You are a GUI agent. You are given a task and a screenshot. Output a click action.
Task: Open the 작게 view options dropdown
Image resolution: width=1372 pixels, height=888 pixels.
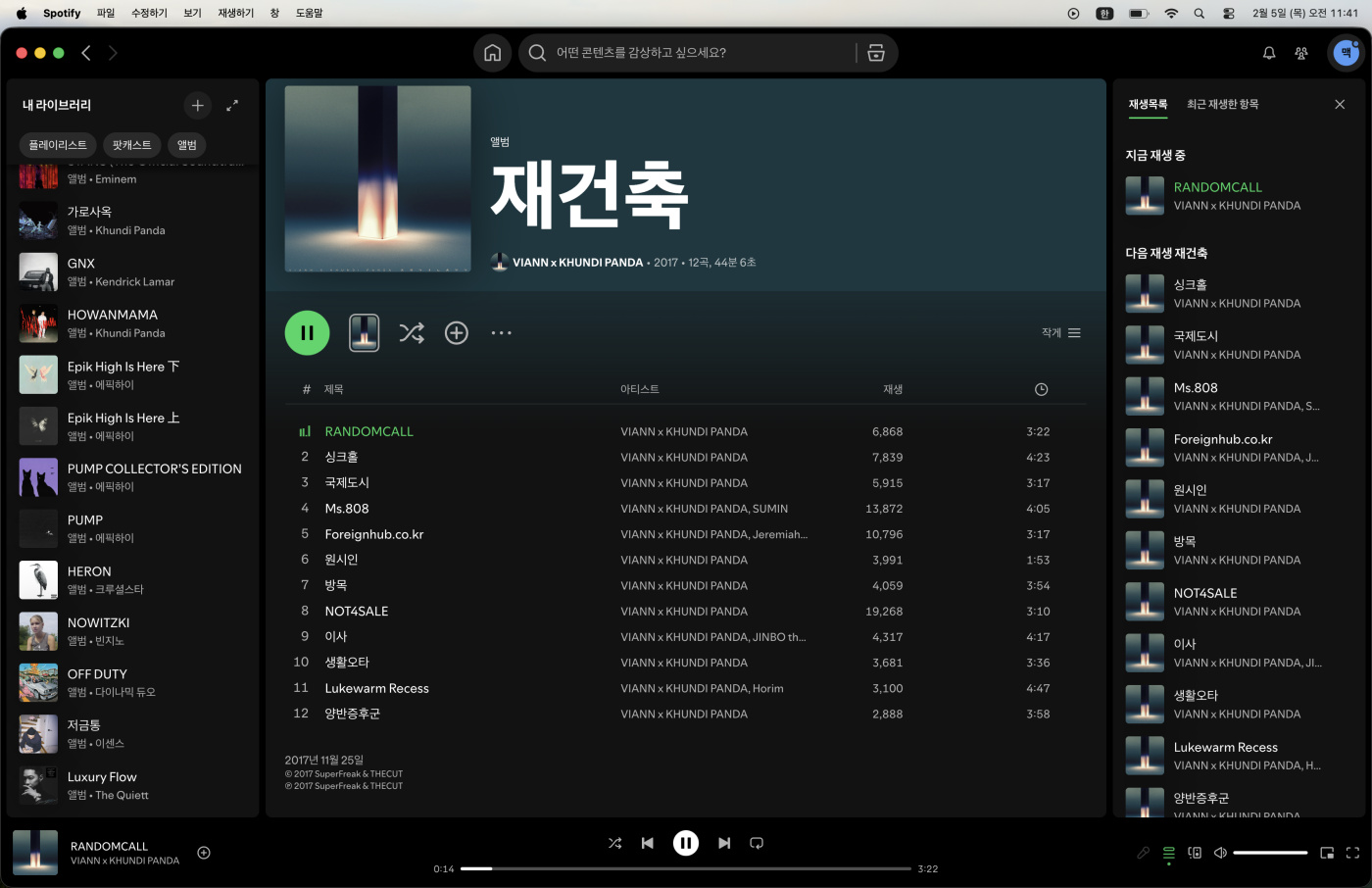click(x=1061, y=333)
